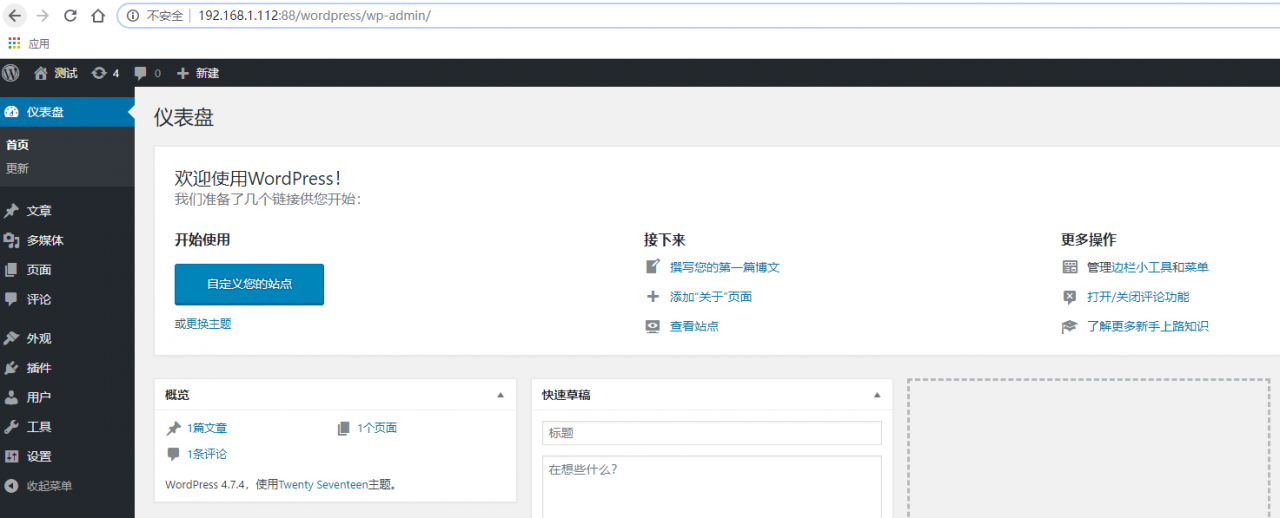Screen dimensions: 1280x518
Task: Open the 1个页面 link in 概览
Action: (377, 428)
